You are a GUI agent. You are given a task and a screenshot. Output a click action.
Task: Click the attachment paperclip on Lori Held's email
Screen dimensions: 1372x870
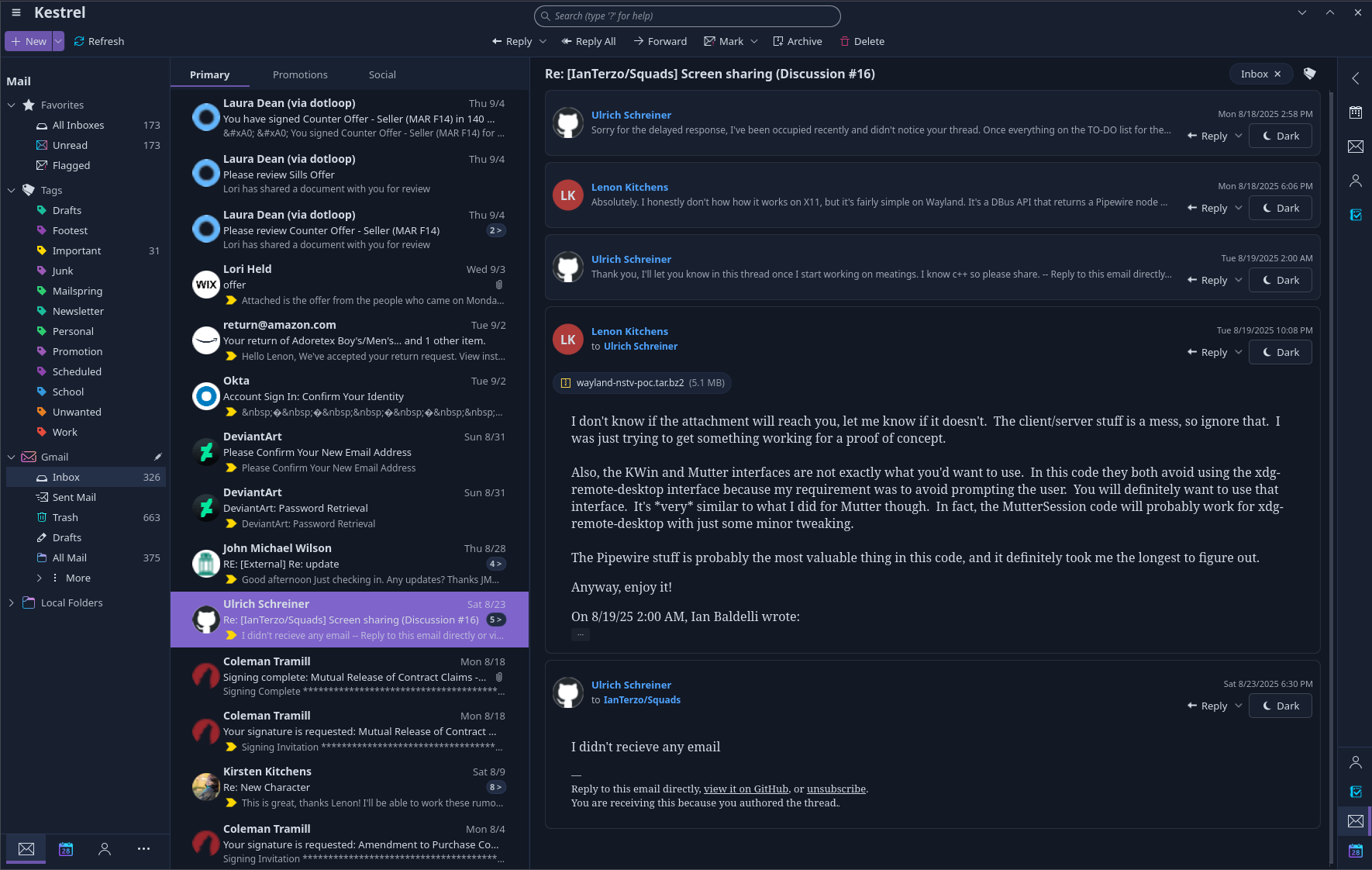click(x=498, y=285)
